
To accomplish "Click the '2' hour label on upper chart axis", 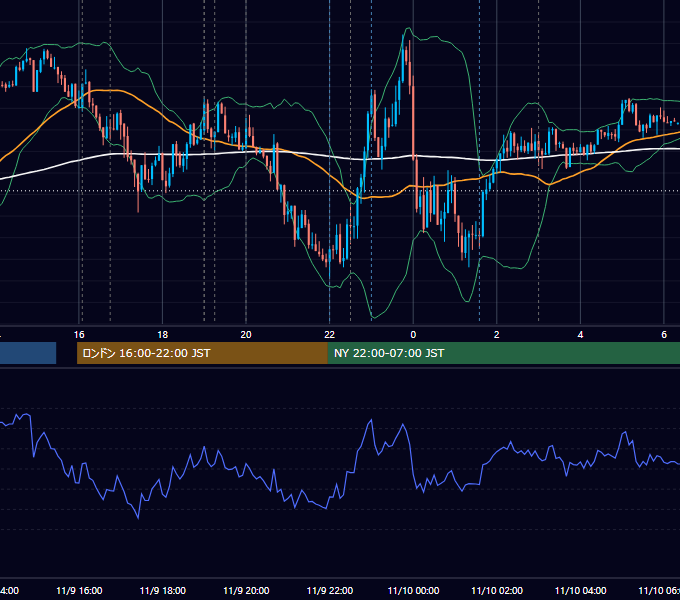I will point(497,335).
